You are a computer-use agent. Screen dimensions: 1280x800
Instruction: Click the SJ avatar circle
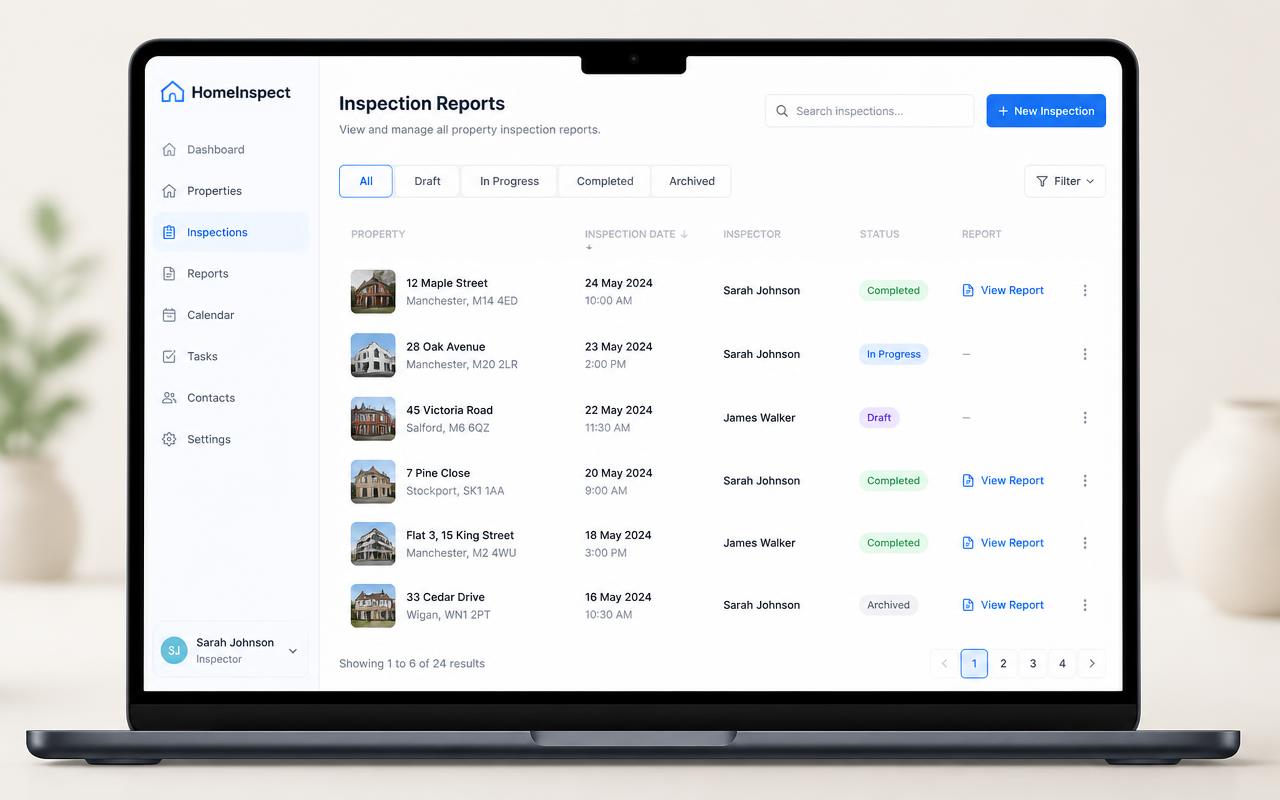pyautogui.click(x=174, y=650)
